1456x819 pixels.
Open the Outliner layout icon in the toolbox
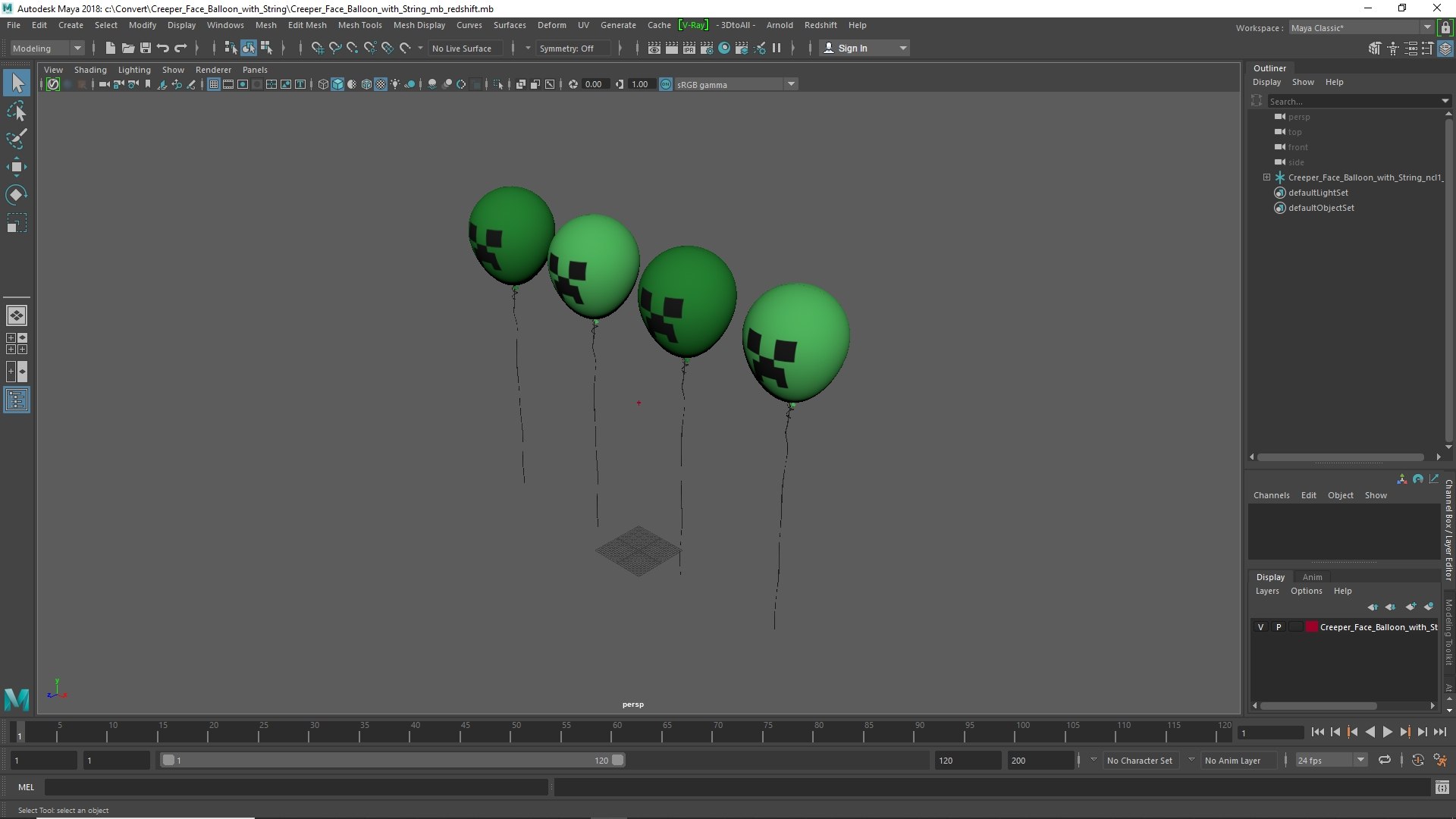[17, 400]
